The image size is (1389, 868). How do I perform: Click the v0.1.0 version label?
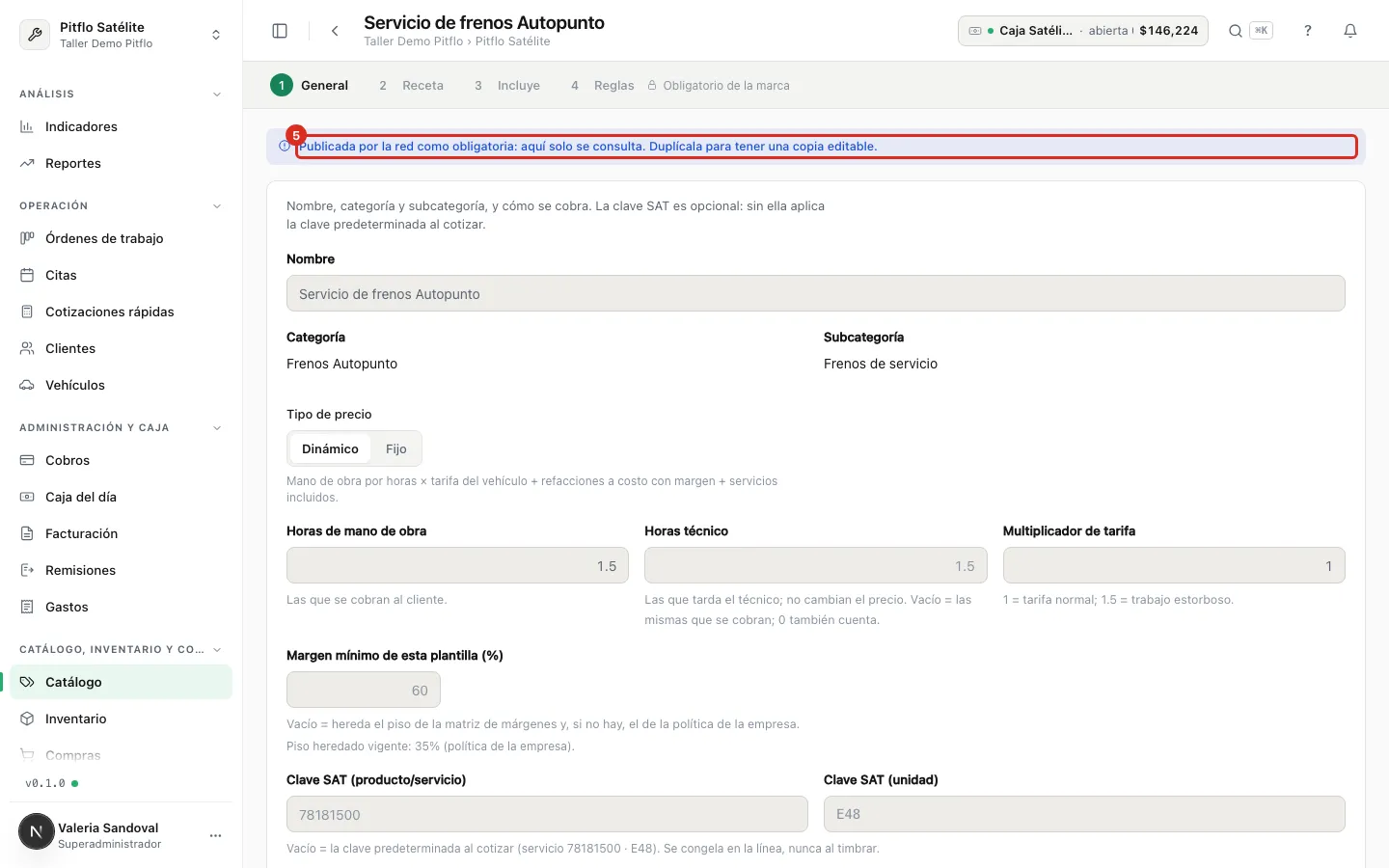[45, 783]
